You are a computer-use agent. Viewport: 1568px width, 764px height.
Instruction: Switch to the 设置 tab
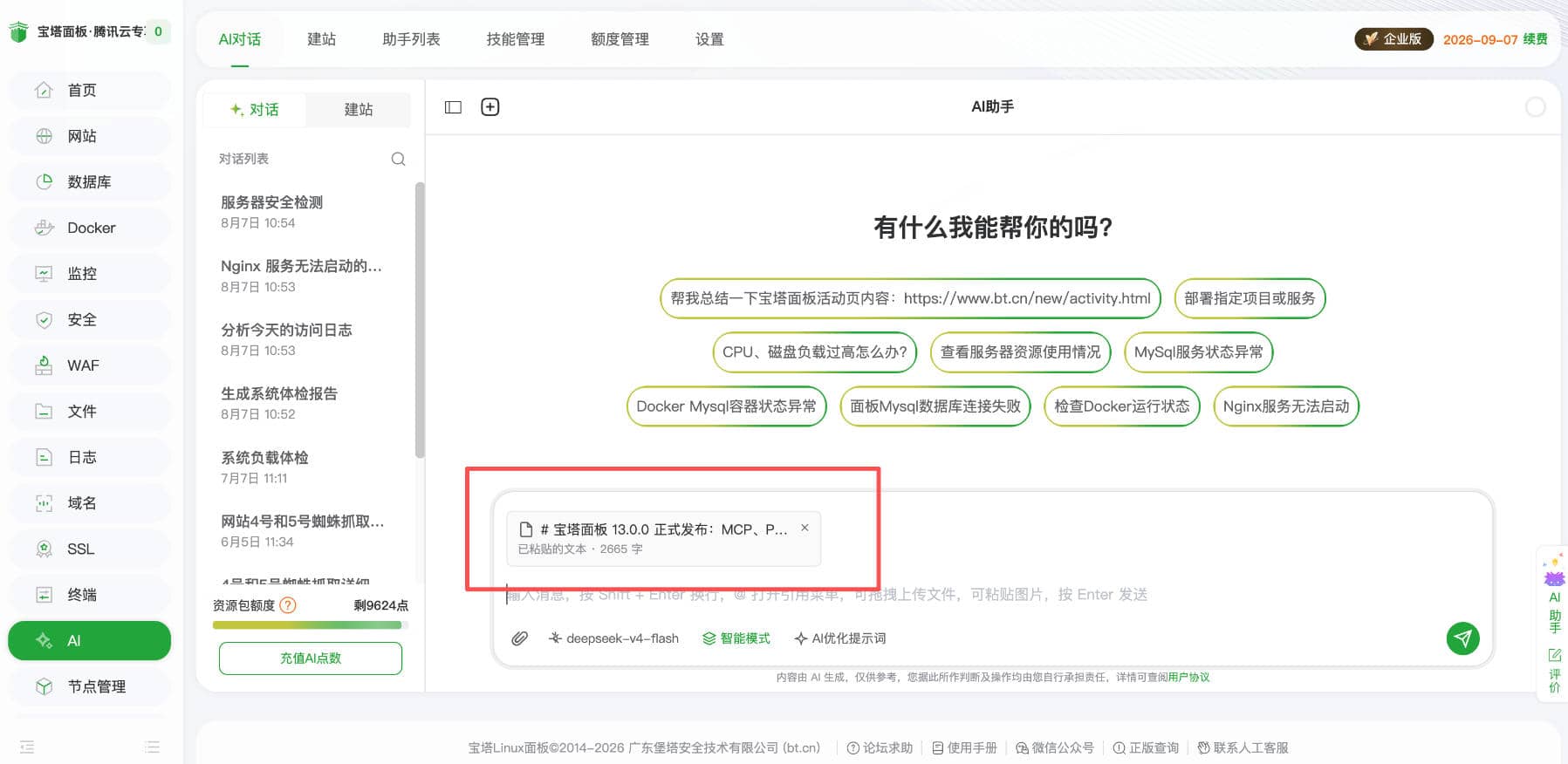point(709,39)
